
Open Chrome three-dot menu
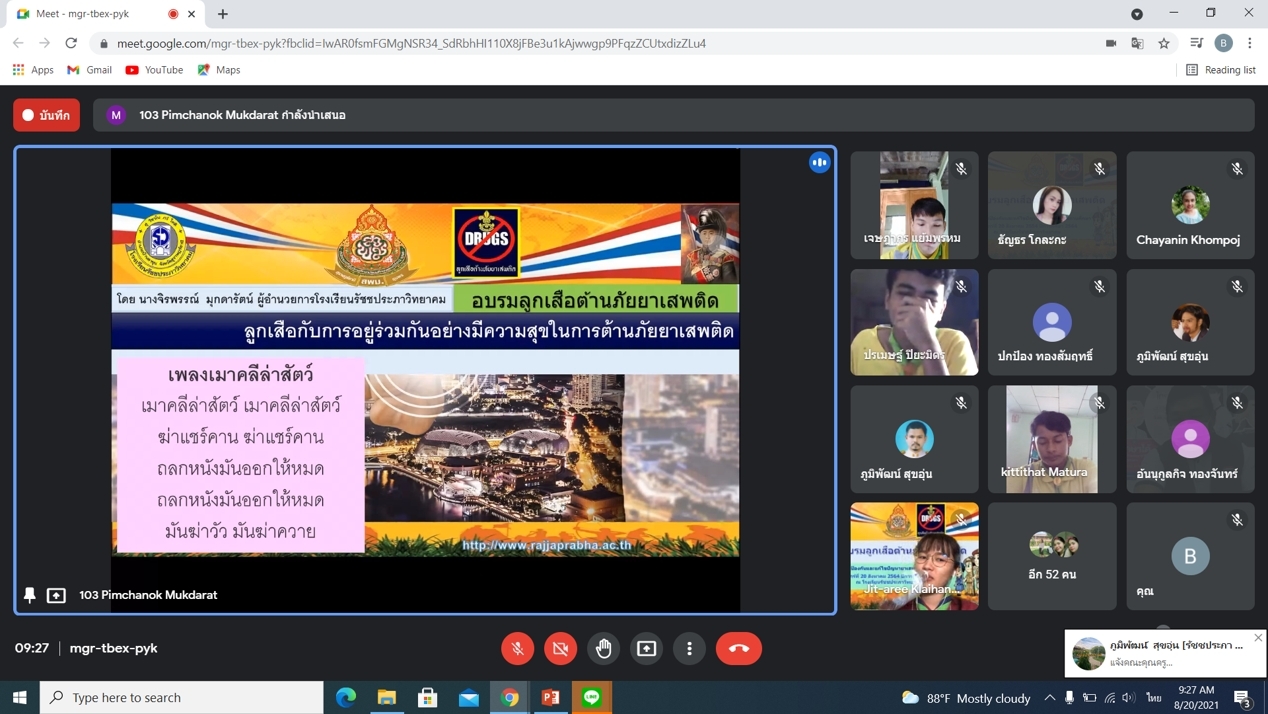[x=1250, y=43]
